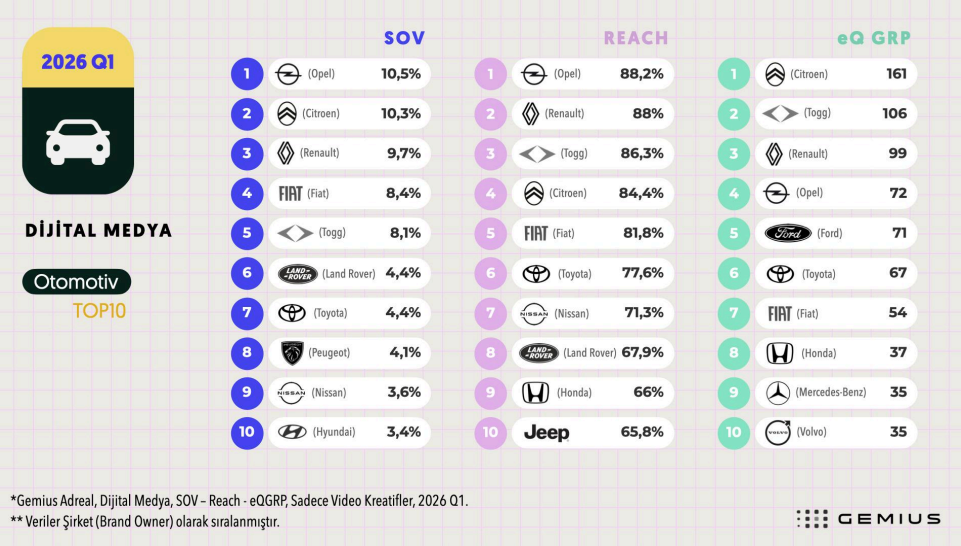Click the orange TOP10 text
961x546 pixels.
[x=99, y=311]
